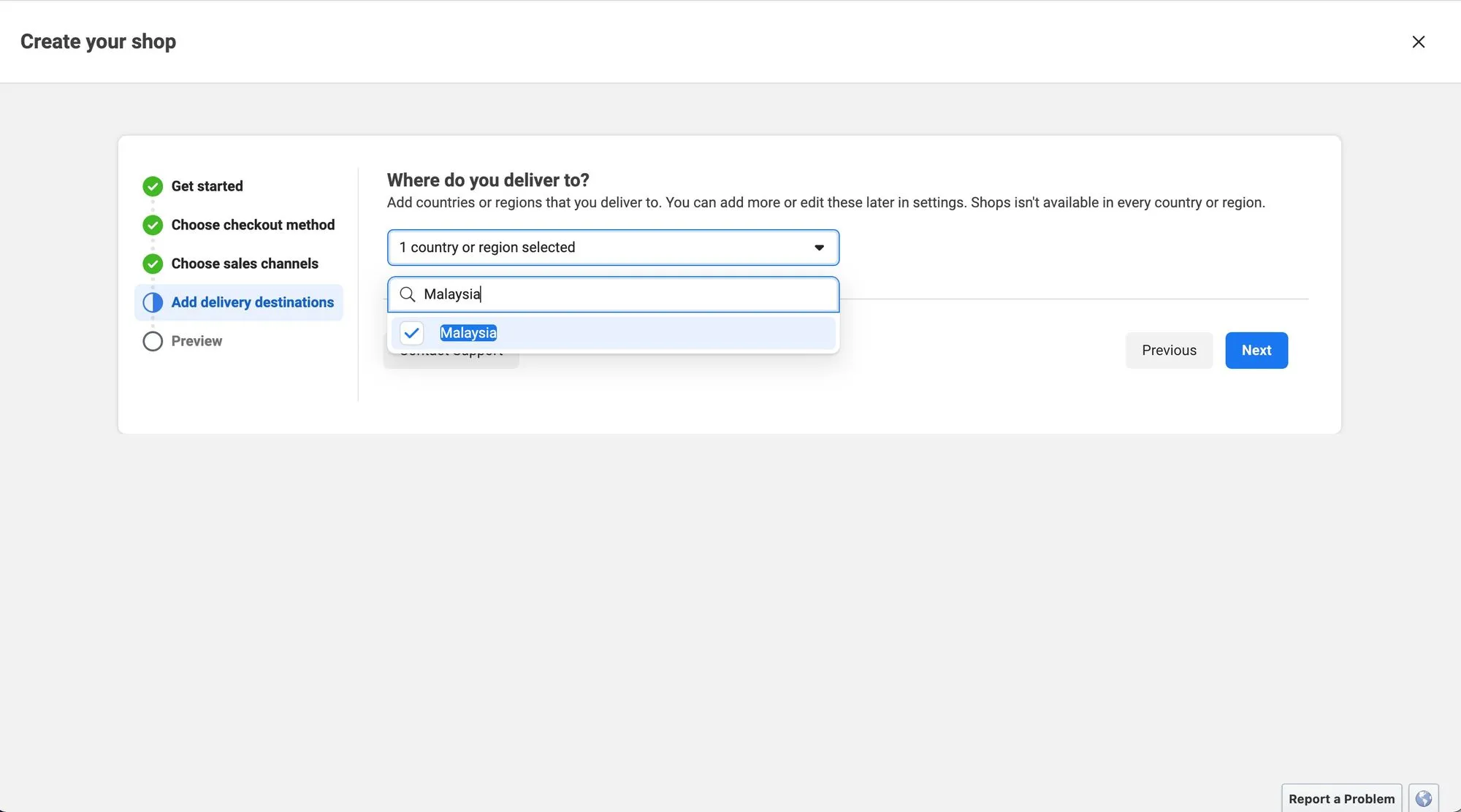Click Report a Problem button

tap(1341, 798)
